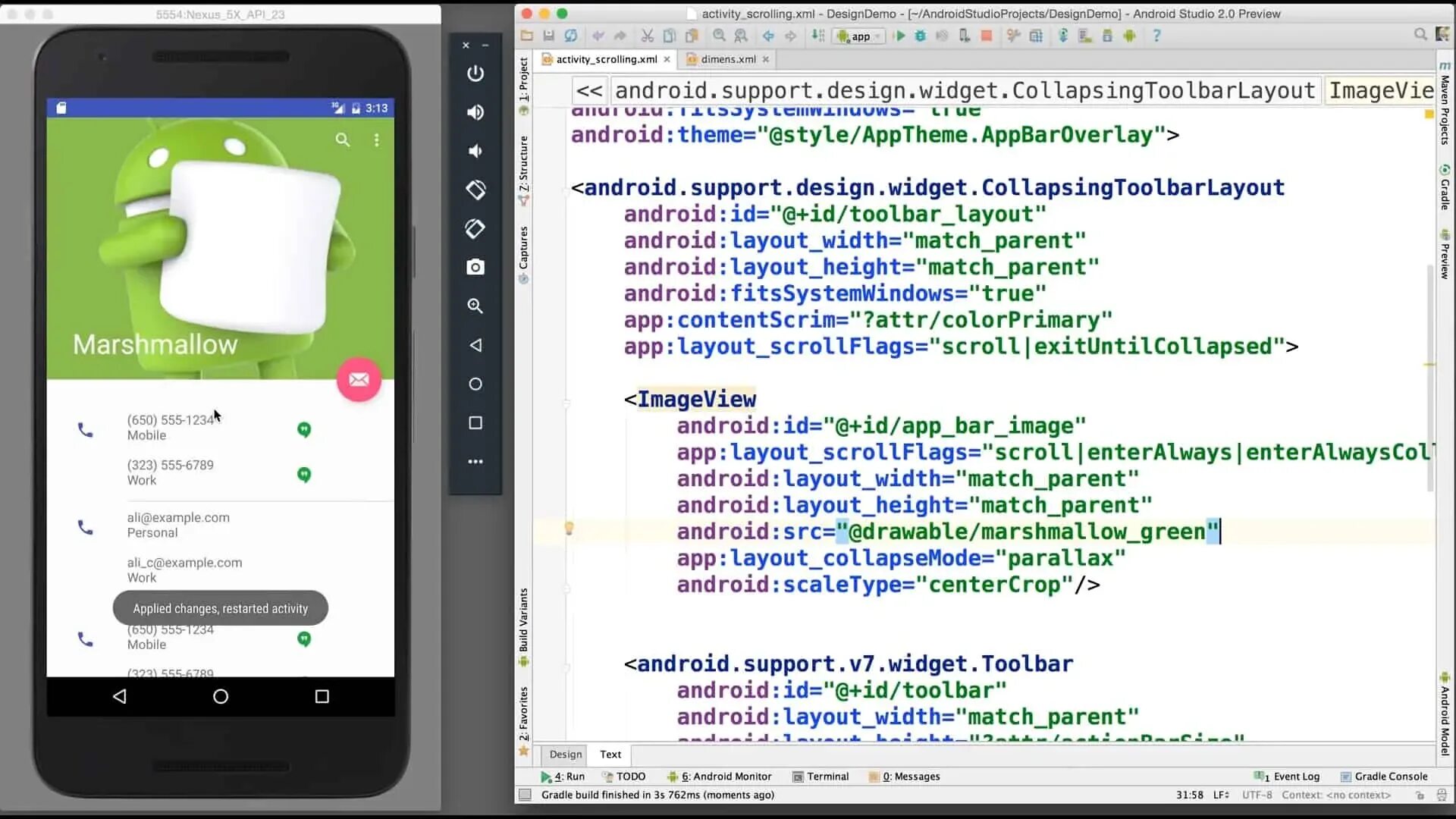Click the Capture screenshot icon

(475, 267)
